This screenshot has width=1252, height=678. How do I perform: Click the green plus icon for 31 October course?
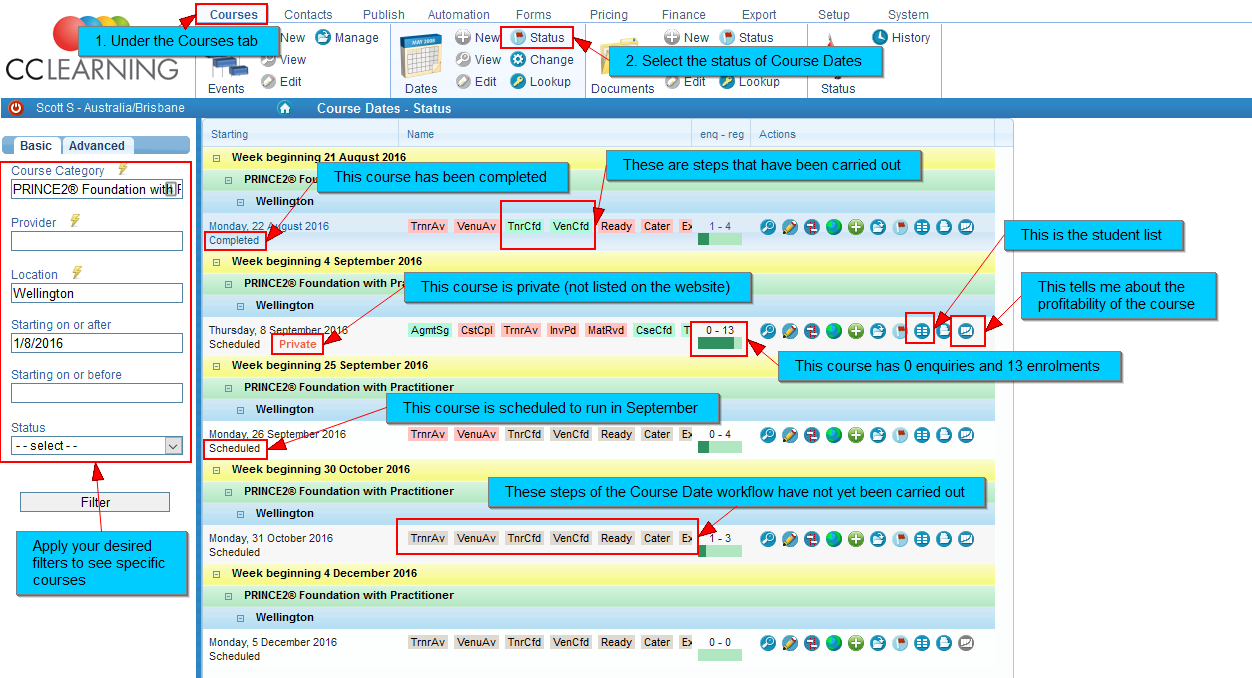[856, 539]
